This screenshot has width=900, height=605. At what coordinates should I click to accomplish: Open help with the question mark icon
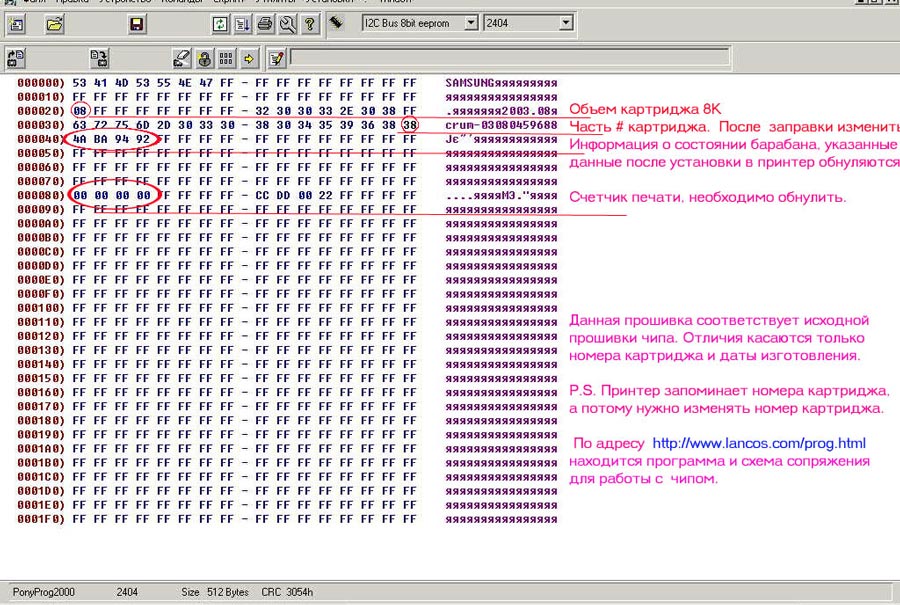(309, 24)
